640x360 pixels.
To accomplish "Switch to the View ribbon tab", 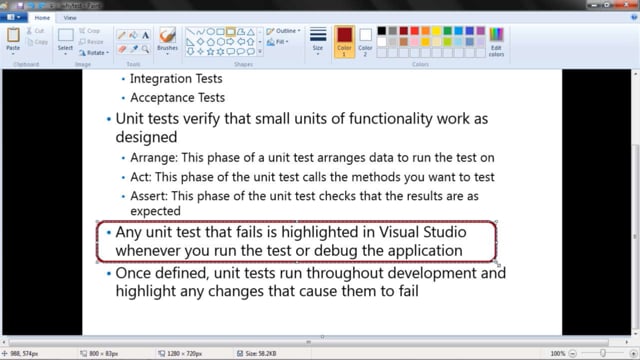I will (70, 18).
